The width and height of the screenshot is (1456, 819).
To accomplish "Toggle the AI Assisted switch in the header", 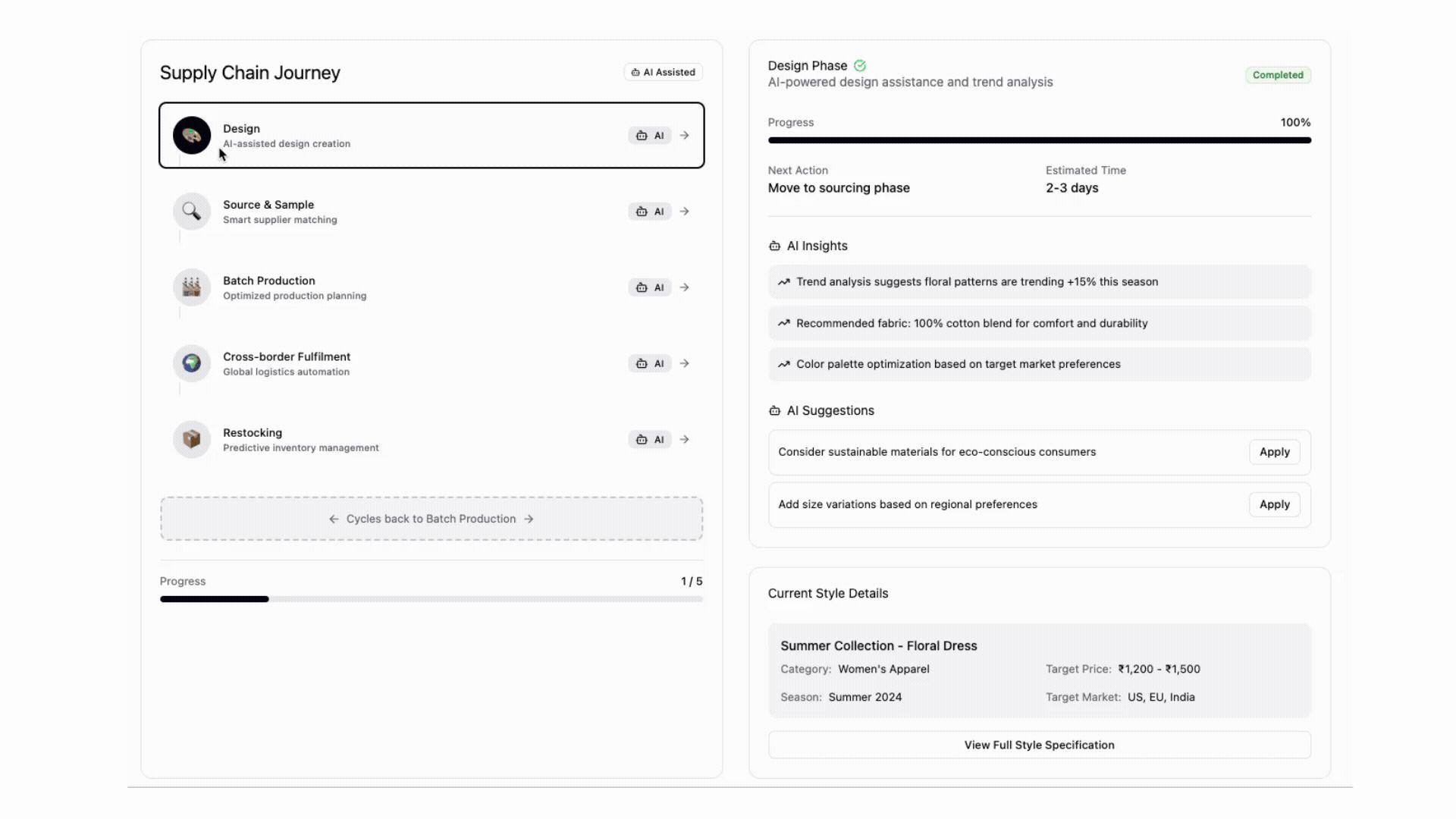I will click(x=663, y=71).
